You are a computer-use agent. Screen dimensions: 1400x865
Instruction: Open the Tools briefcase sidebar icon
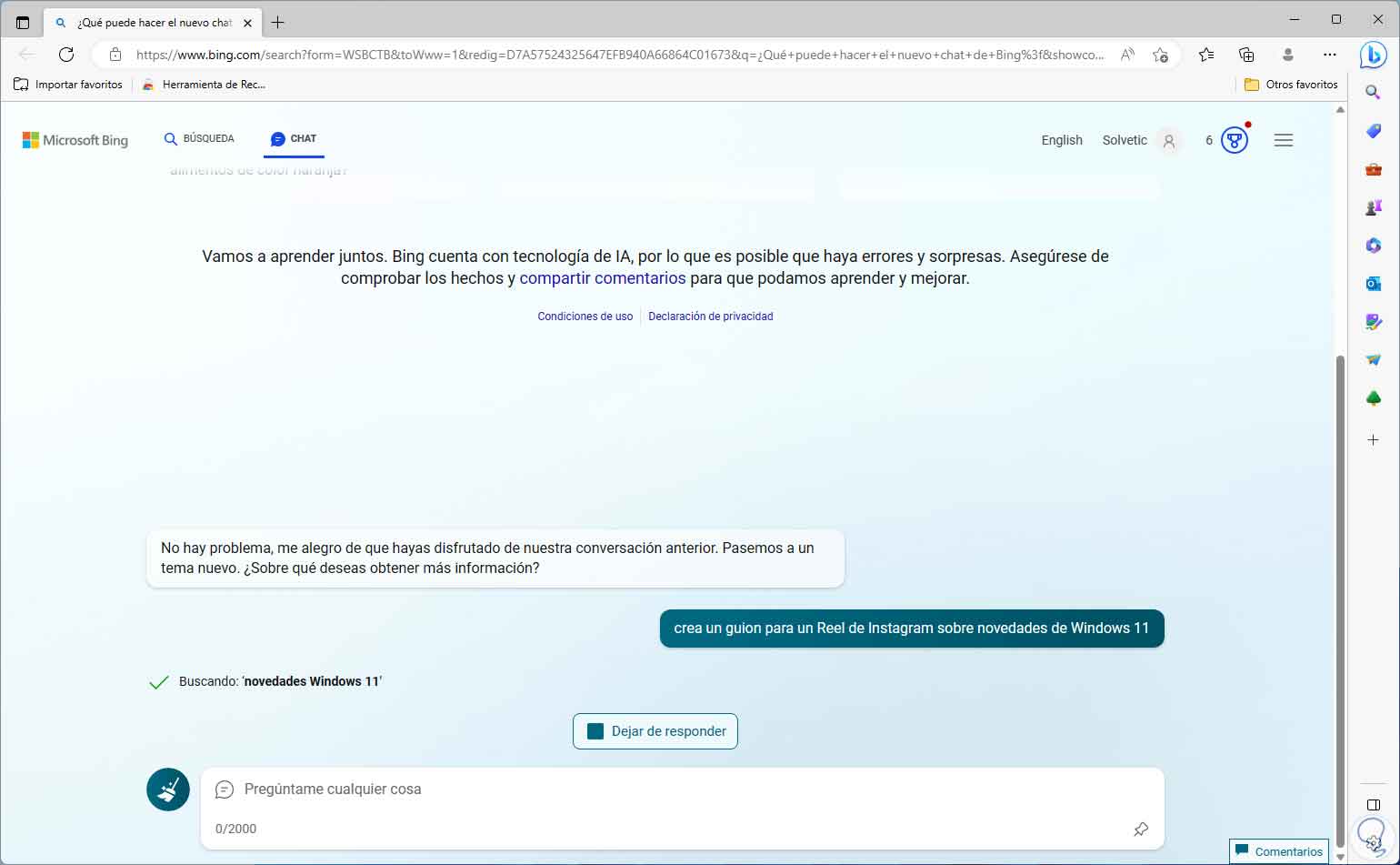[x=1373, y=170]
